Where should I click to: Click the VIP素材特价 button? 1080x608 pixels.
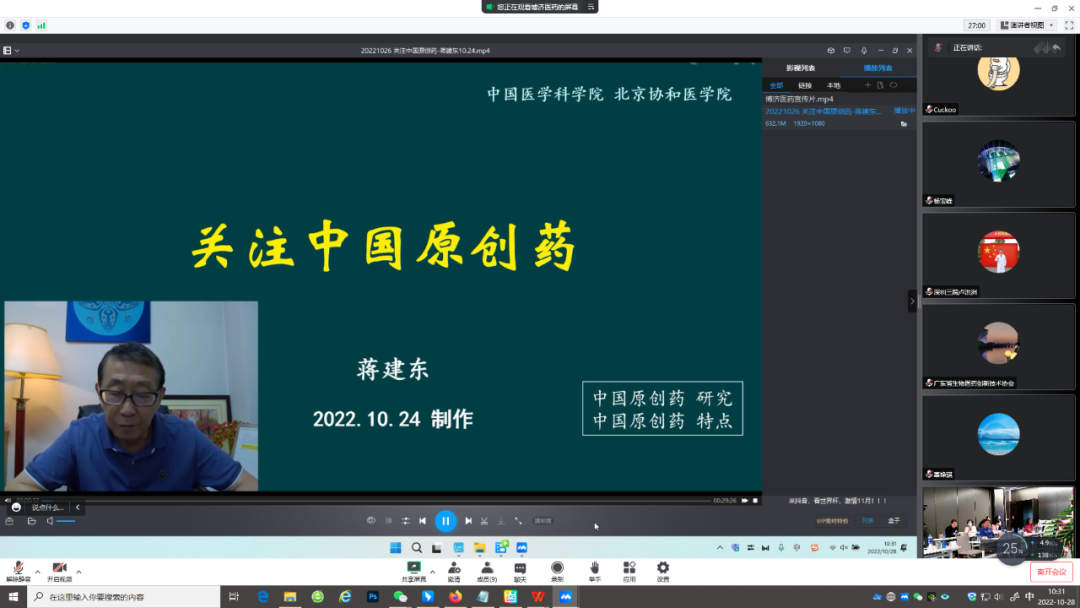[x=832, y=521]
